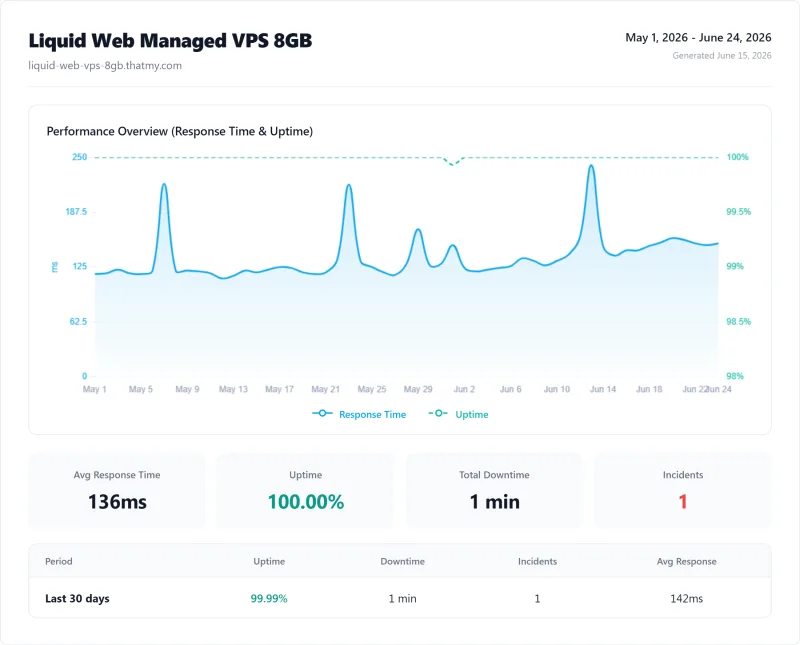This screenshot has width=800, height=645.
Task: Click the Performance Overview chart heading
Action: click(x=180, y=131)
